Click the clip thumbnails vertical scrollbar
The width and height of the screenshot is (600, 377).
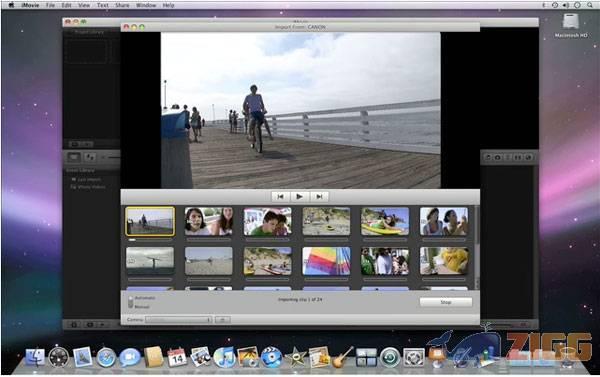click(477, 248)
